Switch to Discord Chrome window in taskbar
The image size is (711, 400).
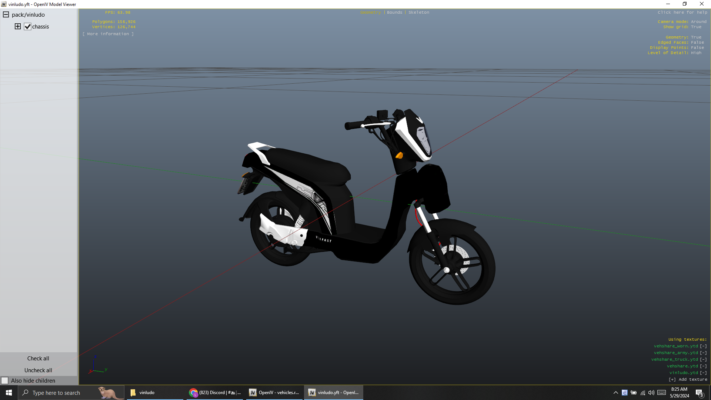(x=215, y=393)
